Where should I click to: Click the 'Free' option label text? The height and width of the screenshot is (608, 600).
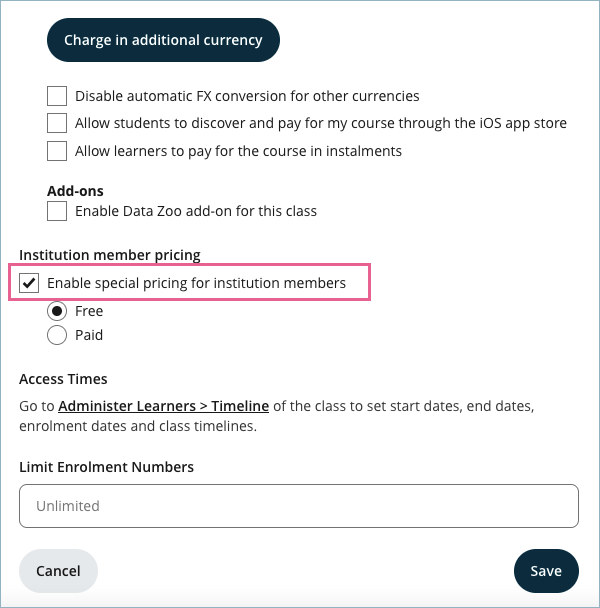pyautogui.click(x=89, y=311)
